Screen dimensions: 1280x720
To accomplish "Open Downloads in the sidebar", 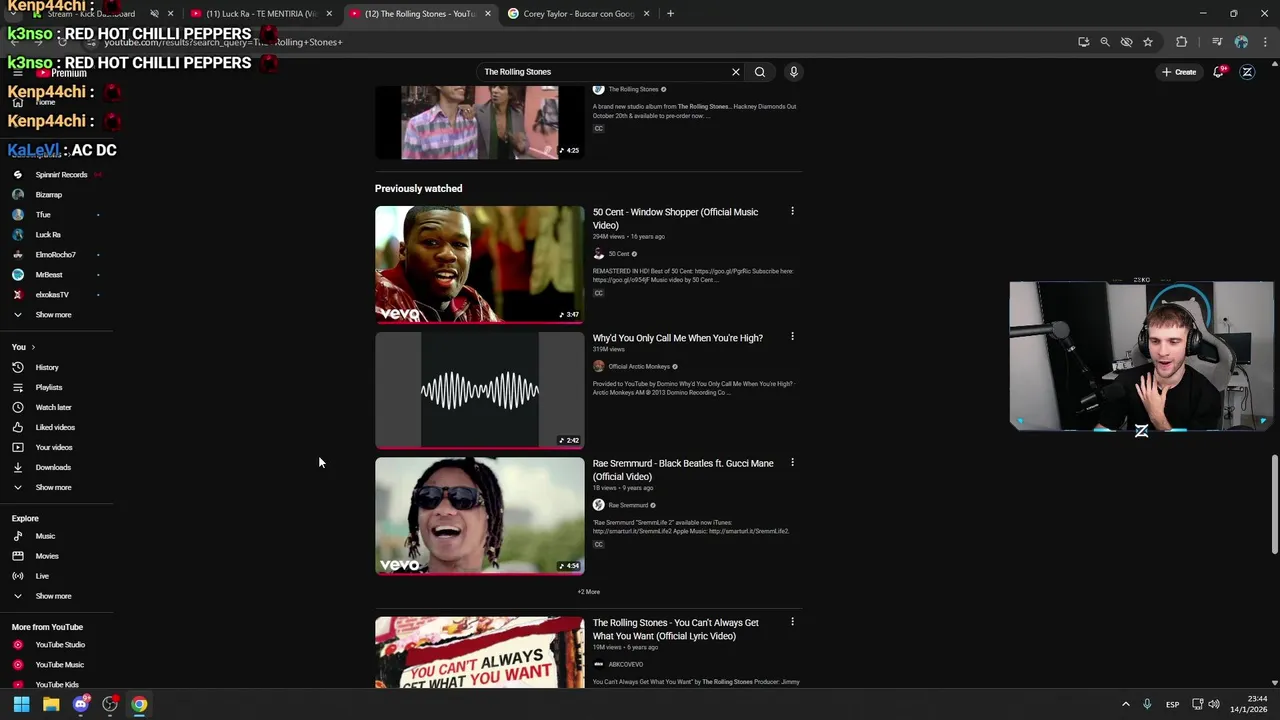I will point(53,467).
